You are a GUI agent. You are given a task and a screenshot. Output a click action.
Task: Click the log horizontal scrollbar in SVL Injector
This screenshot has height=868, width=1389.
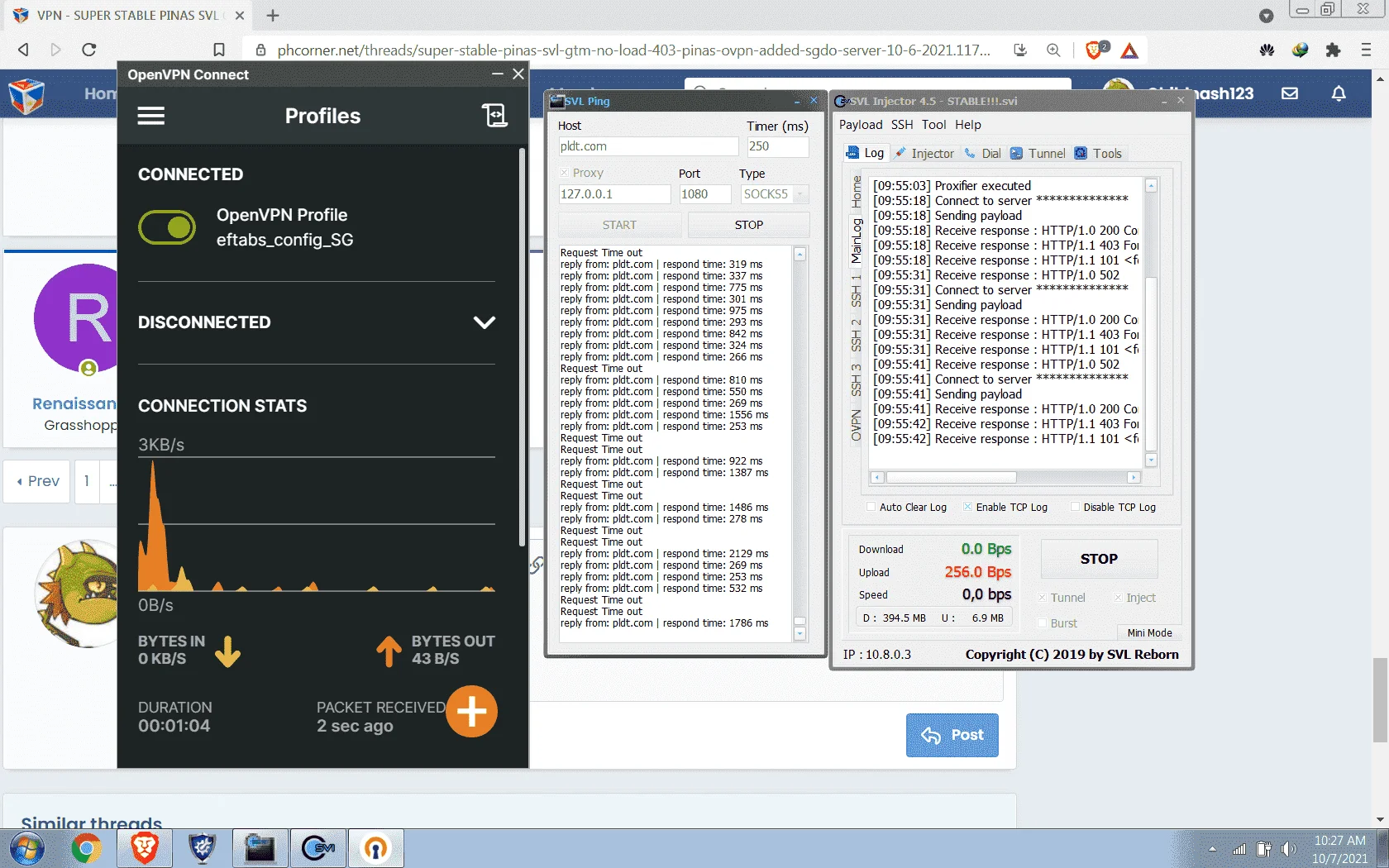[951, 478]
